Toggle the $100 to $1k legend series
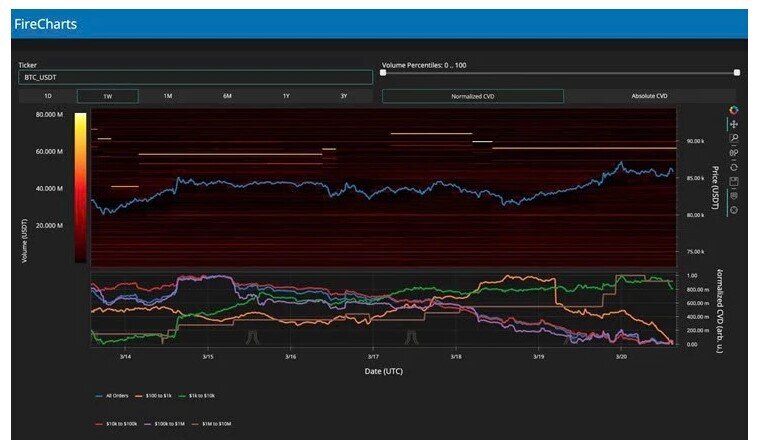Viewport: 757px width, 446px height. point(153,396)
